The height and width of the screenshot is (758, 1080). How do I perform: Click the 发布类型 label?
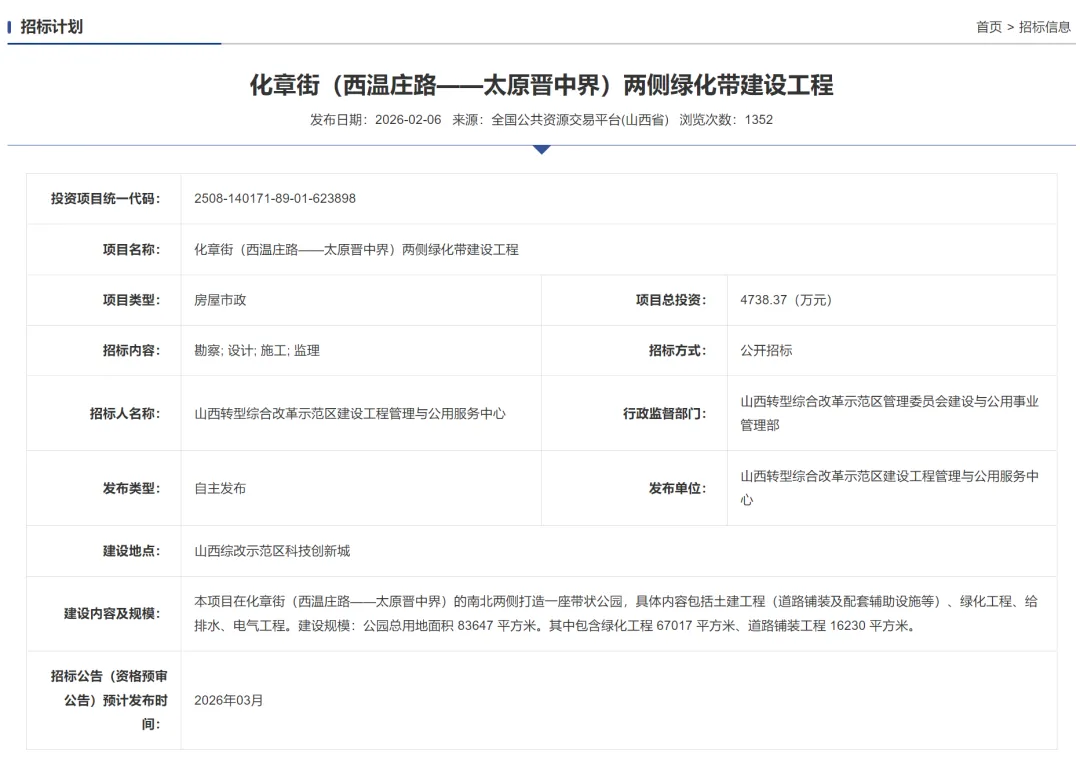pos(131,488)
